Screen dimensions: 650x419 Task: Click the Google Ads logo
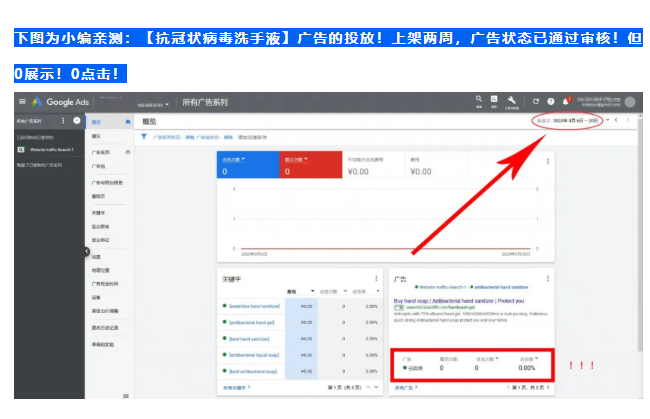pos(61,102)
